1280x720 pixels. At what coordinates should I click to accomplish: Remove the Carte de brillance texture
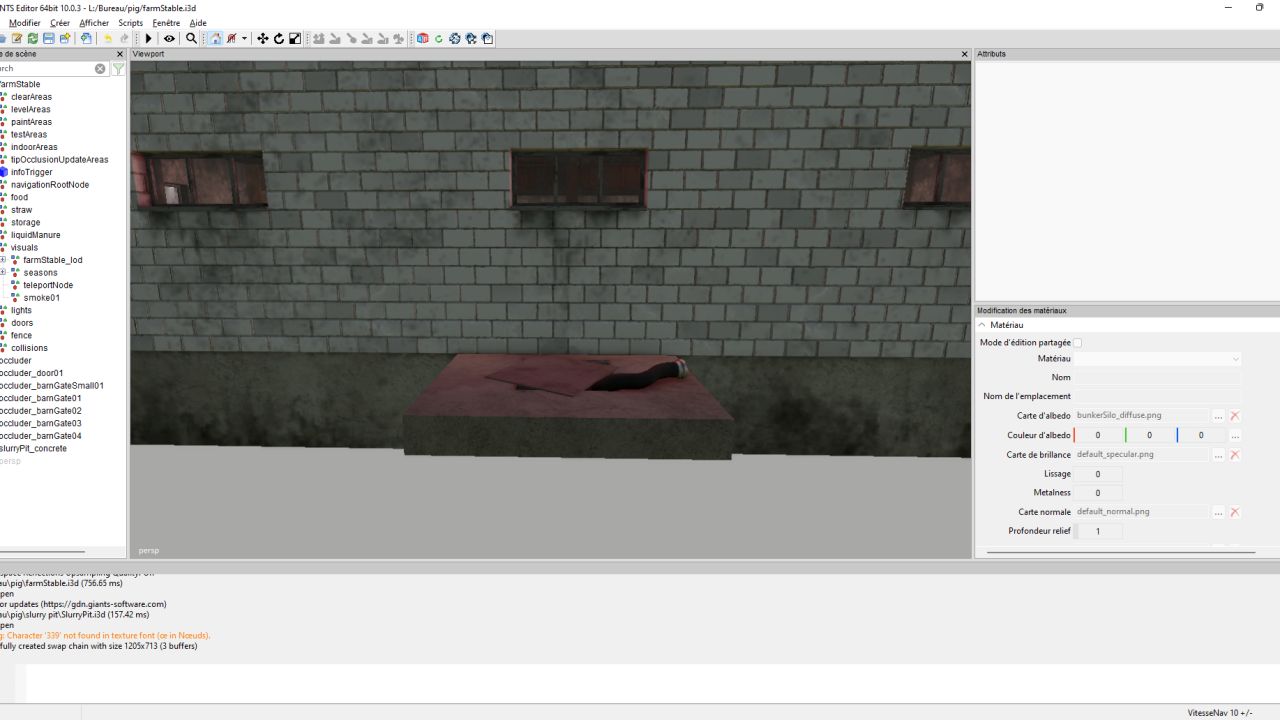tap(1235, 455)
